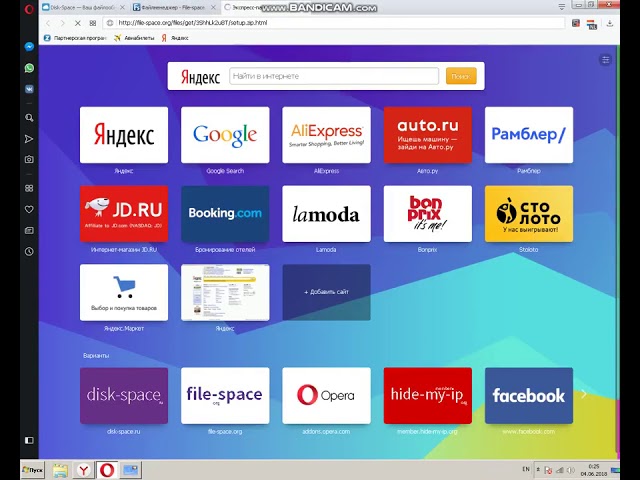Open the Столото speed dial tile

[529, 214]
